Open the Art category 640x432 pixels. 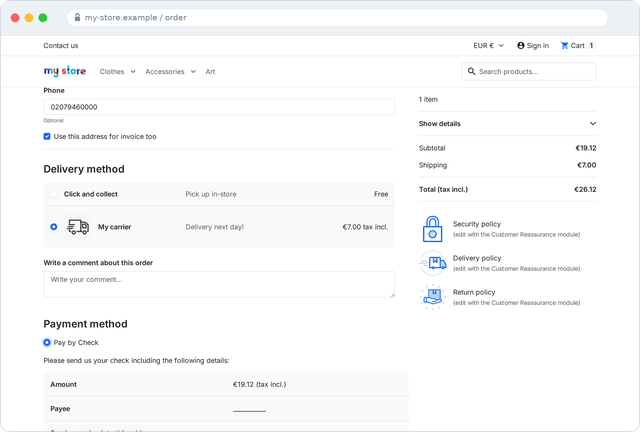(x=210, y=71)
